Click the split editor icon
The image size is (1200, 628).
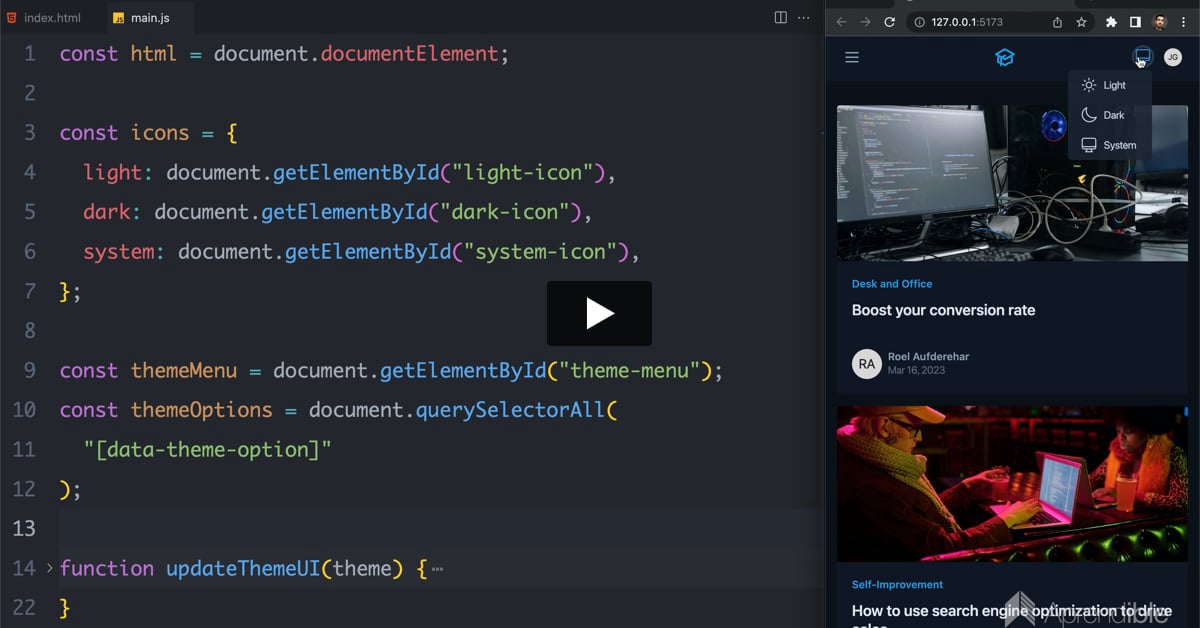781,18
